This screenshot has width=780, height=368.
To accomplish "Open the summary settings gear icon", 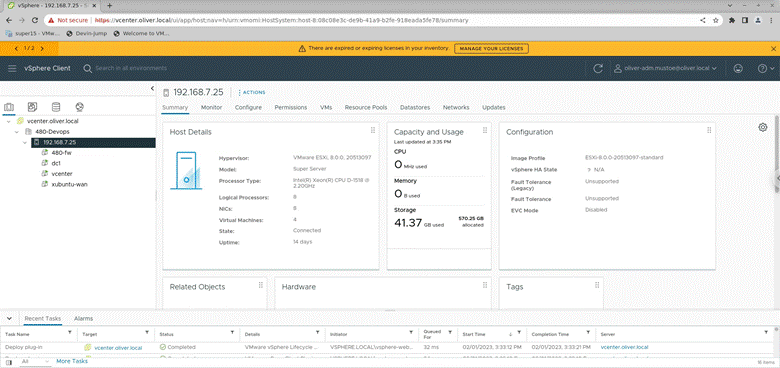I will 763,127.
